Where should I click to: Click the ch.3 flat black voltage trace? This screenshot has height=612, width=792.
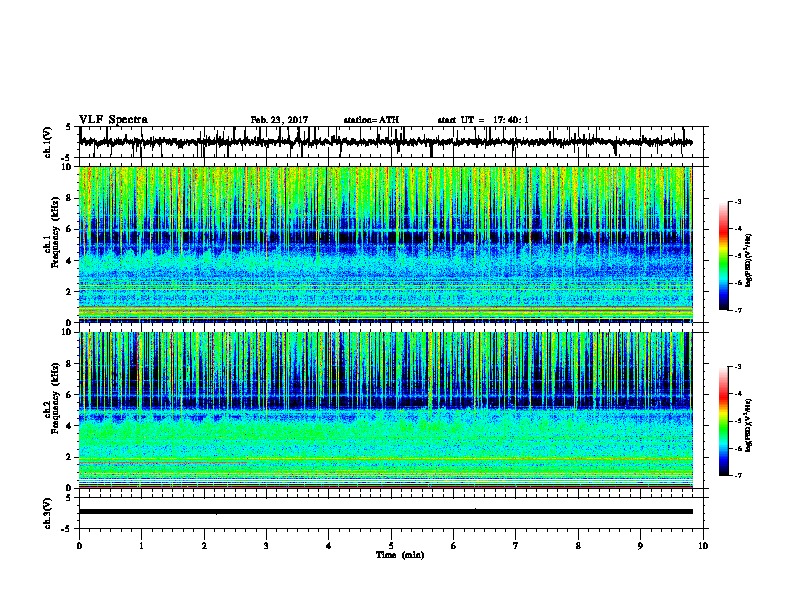click(385, 512)
